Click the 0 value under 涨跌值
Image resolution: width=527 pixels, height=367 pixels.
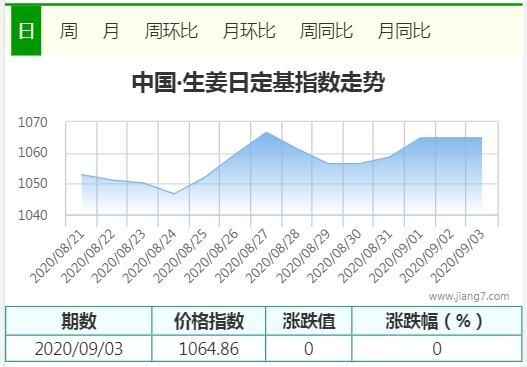[x=309, y=349]
